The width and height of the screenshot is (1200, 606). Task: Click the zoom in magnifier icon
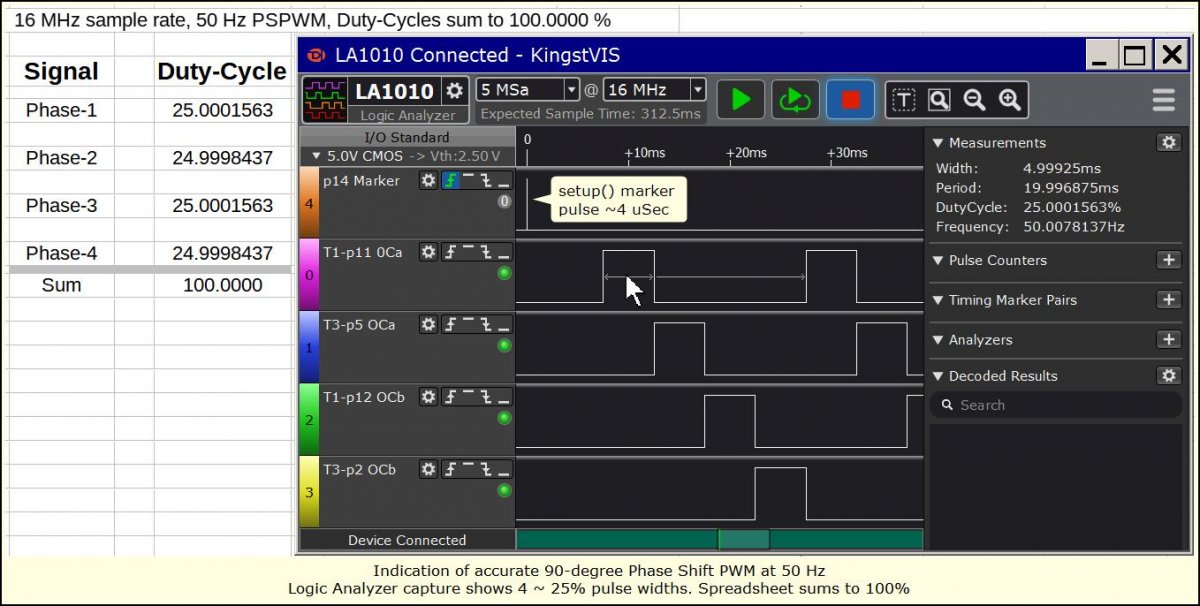[1009, 99]
